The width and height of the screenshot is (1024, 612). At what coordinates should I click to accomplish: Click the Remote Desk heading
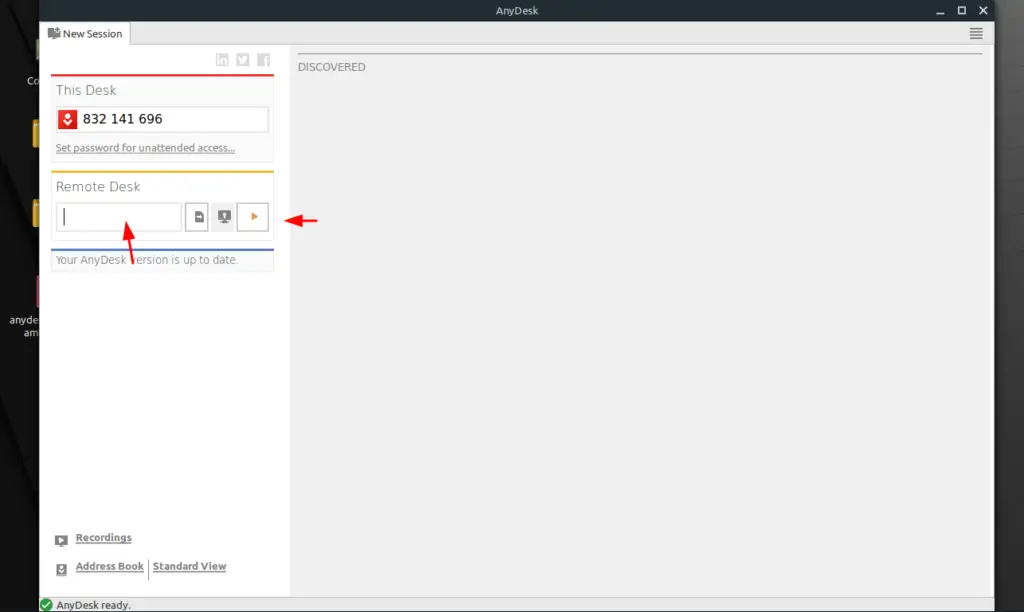click(x=98, y=187)
